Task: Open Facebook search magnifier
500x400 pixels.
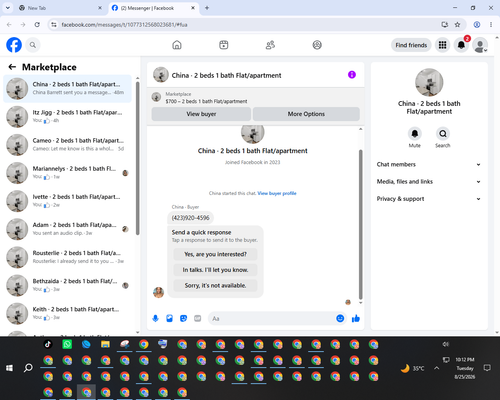Action: pyautogui.click(x=33, y=45)
